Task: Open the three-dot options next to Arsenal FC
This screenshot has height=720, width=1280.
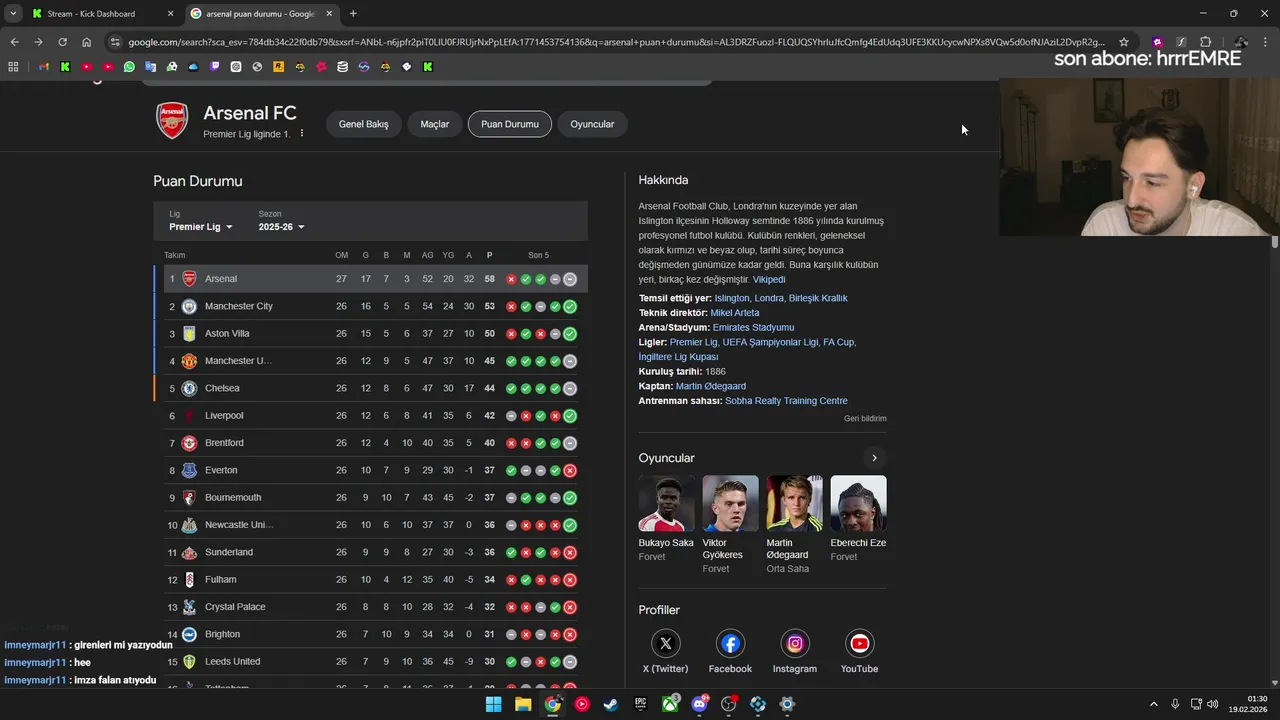Action: click(x=301, y=134)
